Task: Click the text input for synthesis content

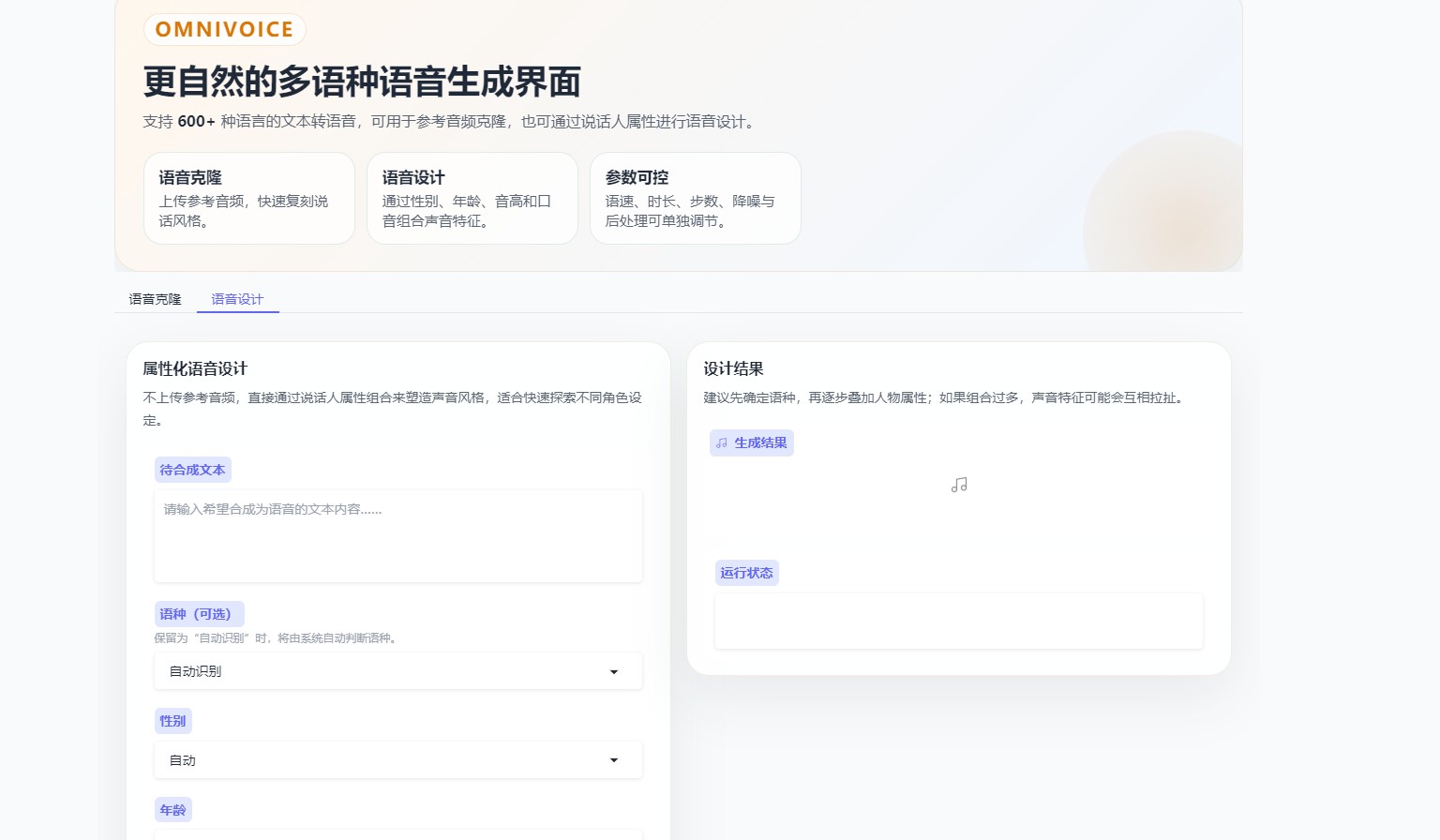Action: [397, 536]
